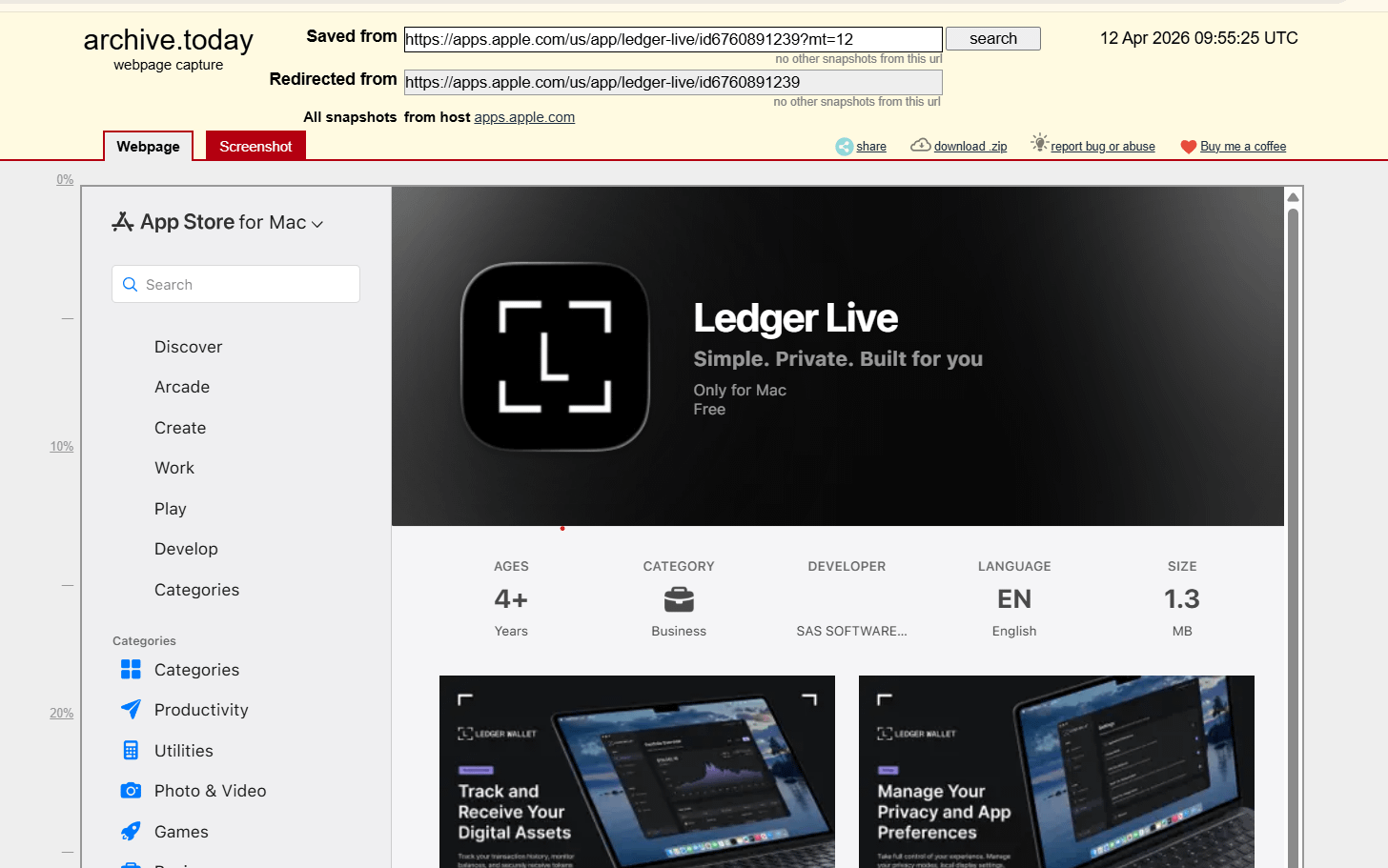Select the Productivity category icon
This screenshot has height=868, width=1388.
click(131, 709)
